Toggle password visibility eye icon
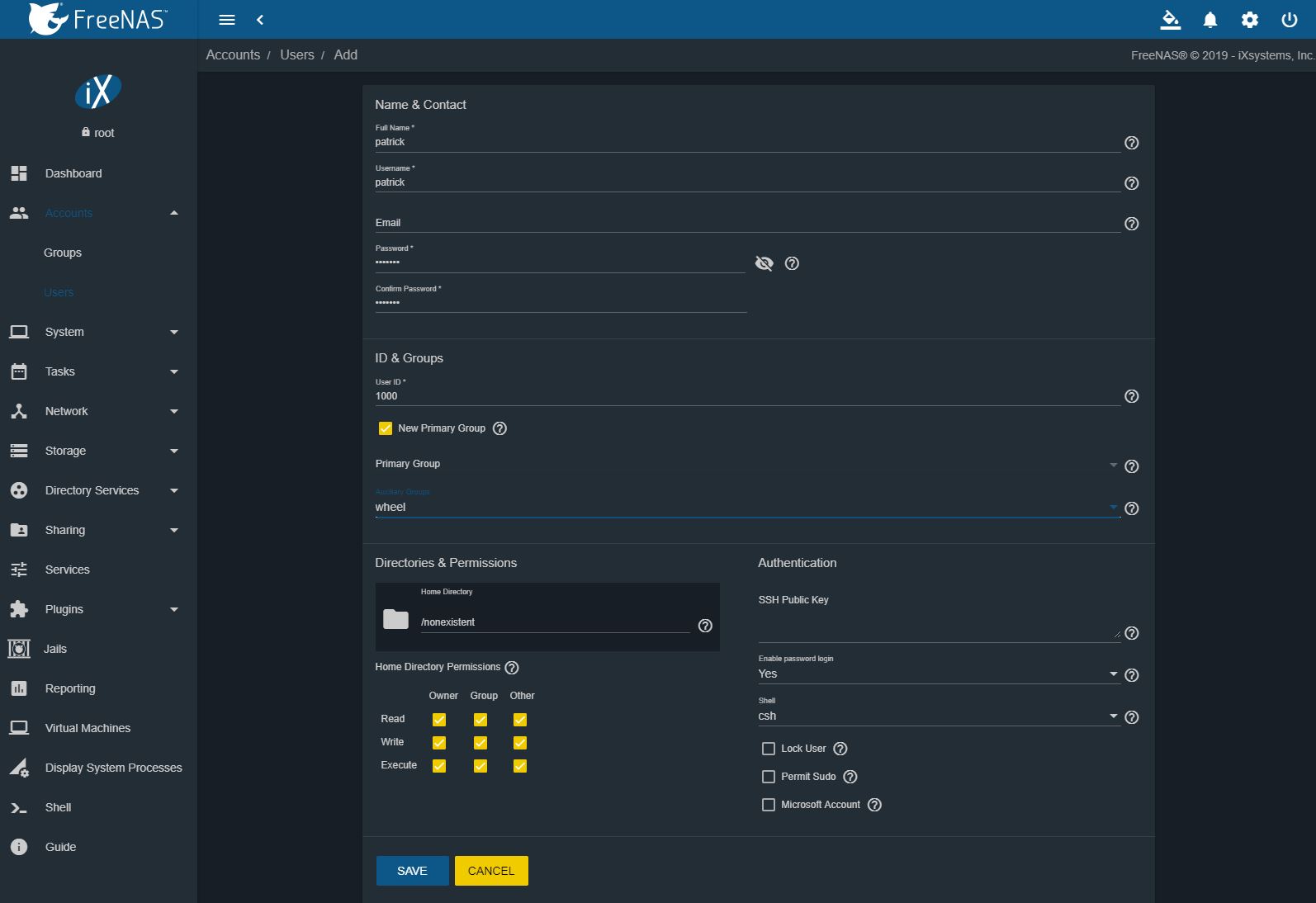This screenshot has height=903, width=1316. click(x=764, y=263)
